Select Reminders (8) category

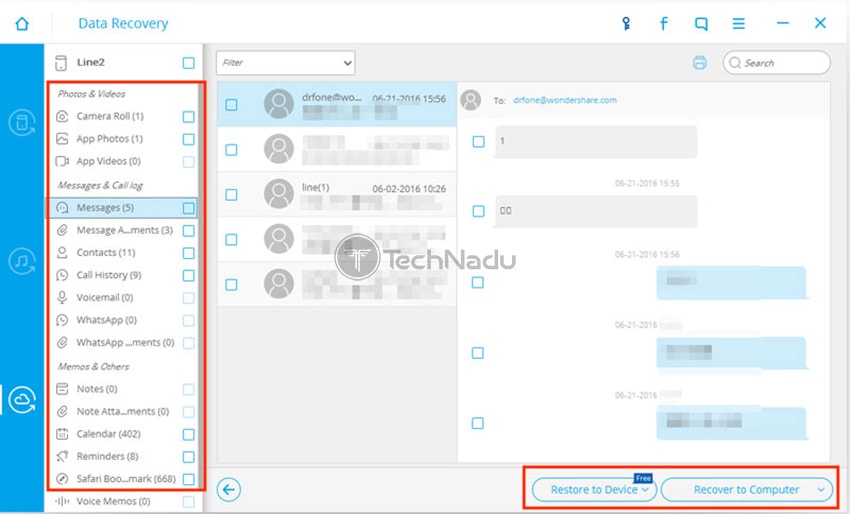107,456
